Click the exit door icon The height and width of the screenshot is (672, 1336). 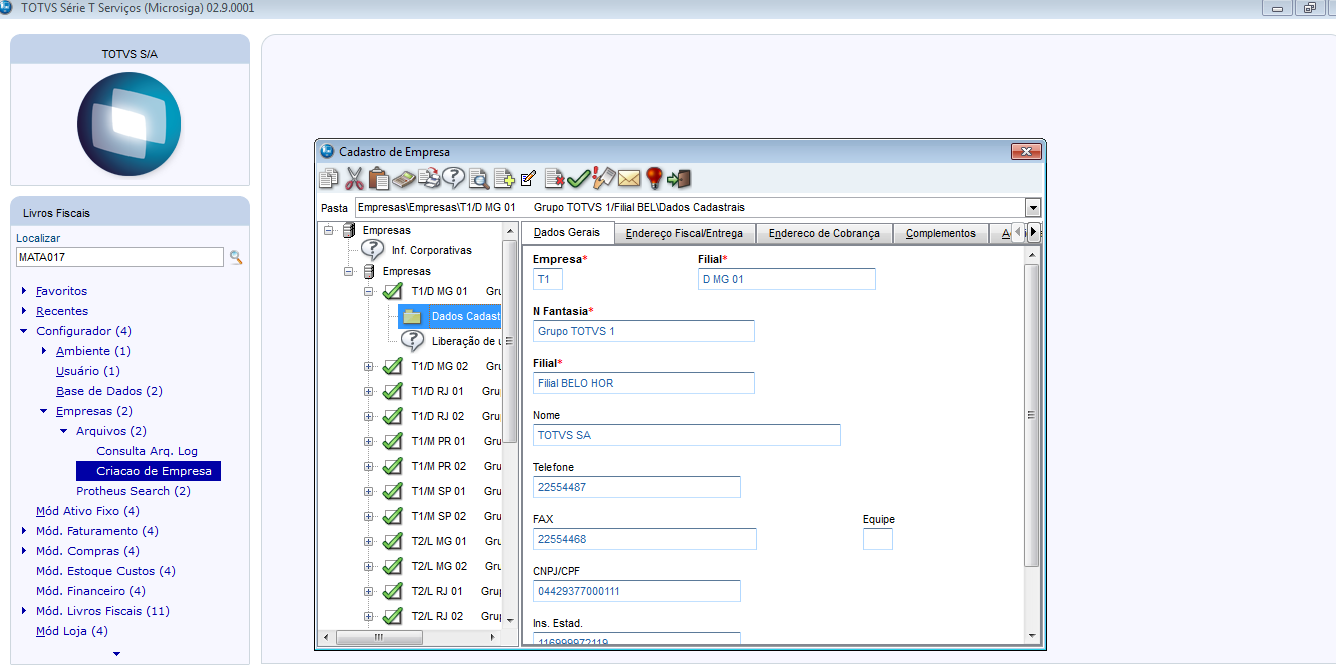pos(679,179)
